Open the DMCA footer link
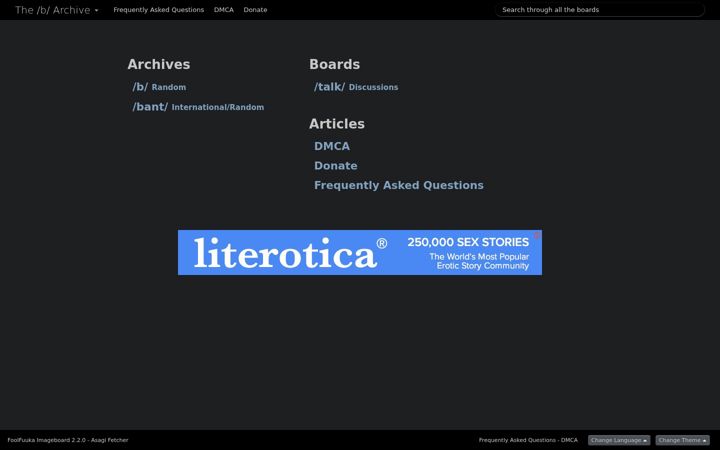The height and width of the screenshot is (450, 720). coord(569,440)
